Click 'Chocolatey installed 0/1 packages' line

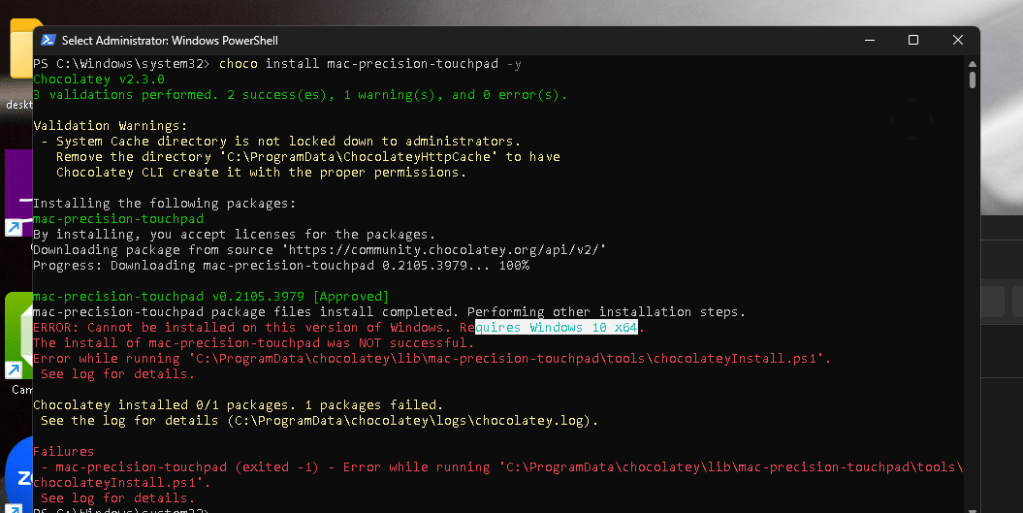238,405
